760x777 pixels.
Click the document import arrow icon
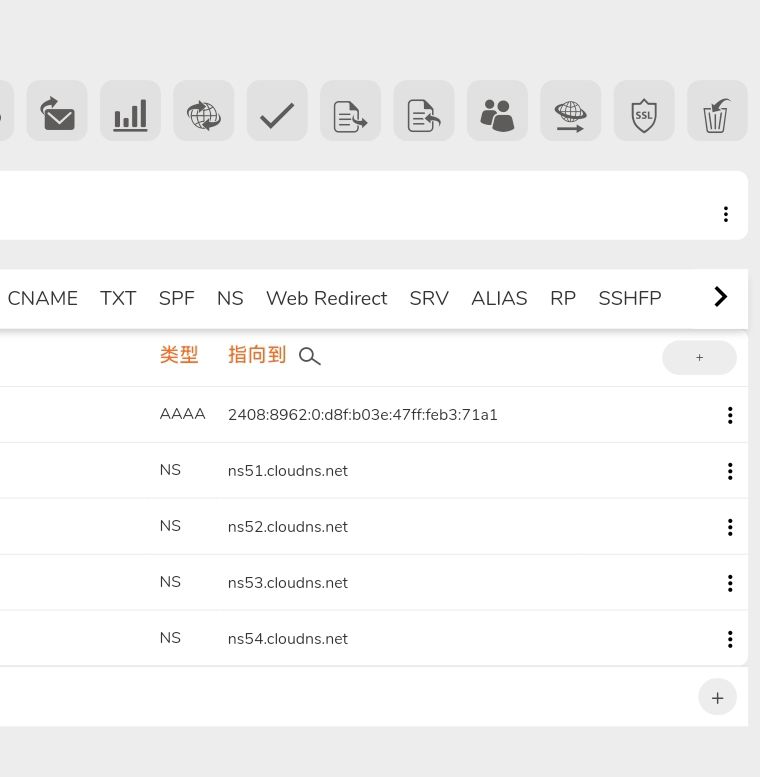click(424, 111)
